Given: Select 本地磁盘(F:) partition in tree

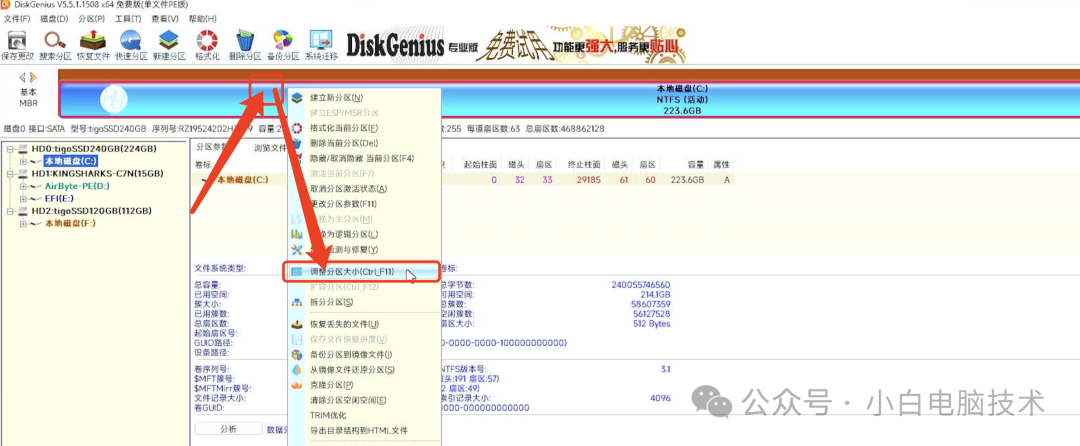Looking at the screenshot, I should coord(70,223).
